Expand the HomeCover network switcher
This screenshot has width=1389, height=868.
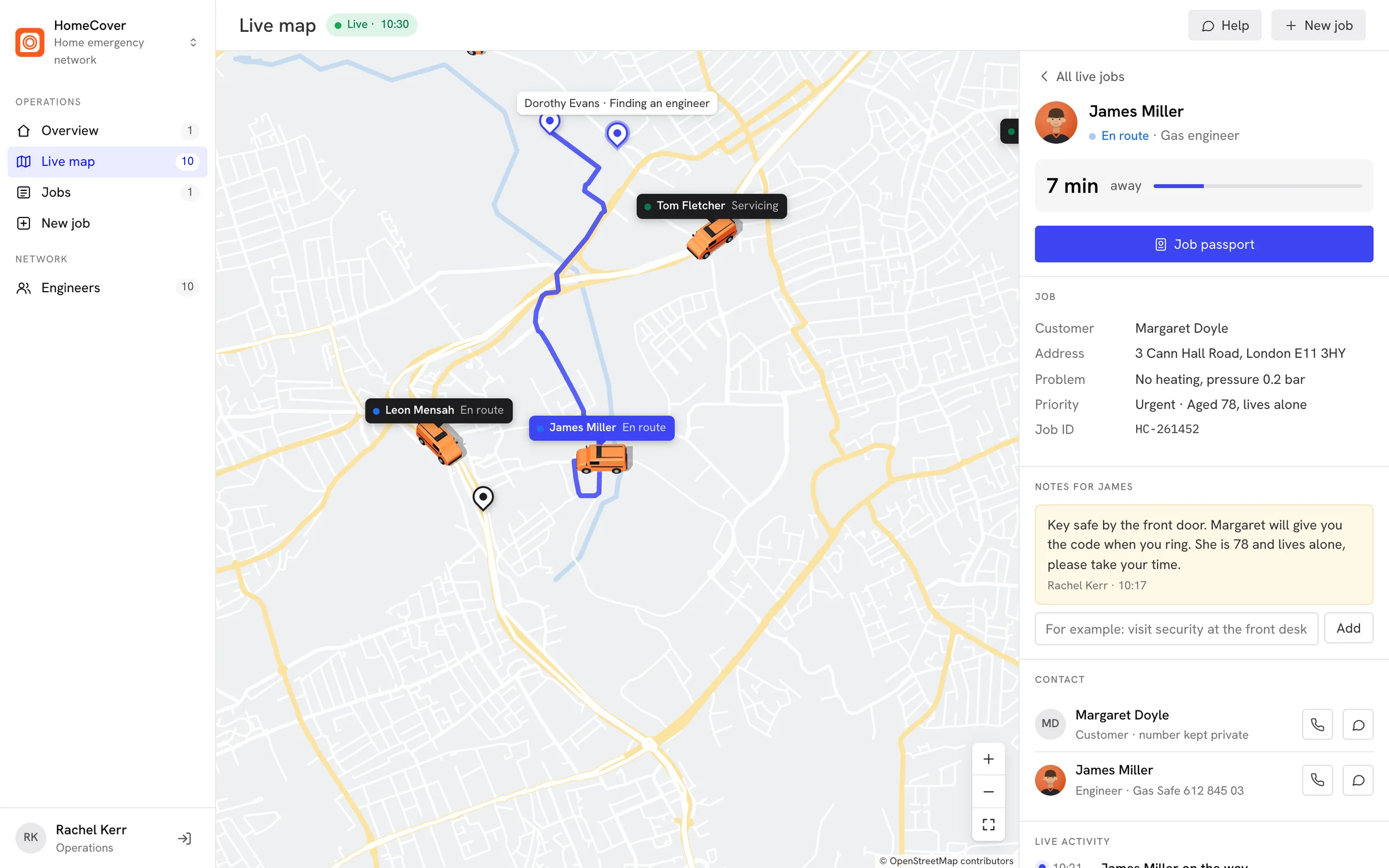(193, 42)
